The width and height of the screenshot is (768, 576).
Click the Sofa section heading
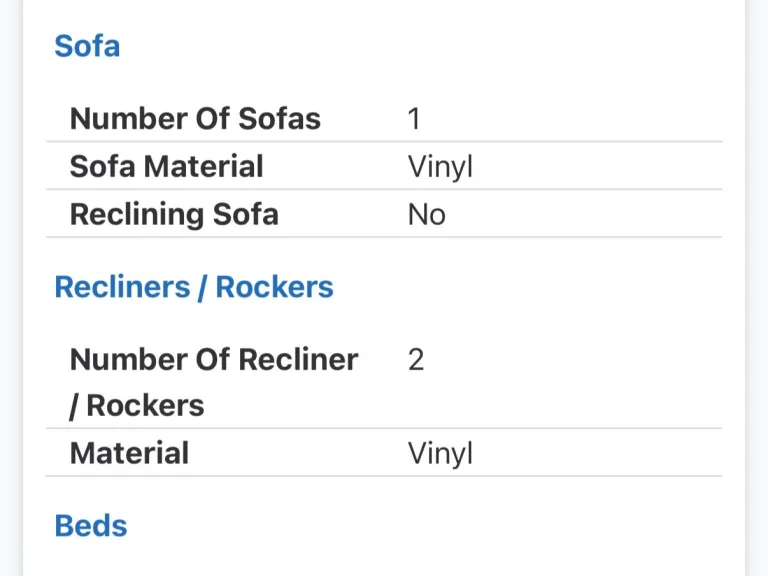(x=87, y=46)
